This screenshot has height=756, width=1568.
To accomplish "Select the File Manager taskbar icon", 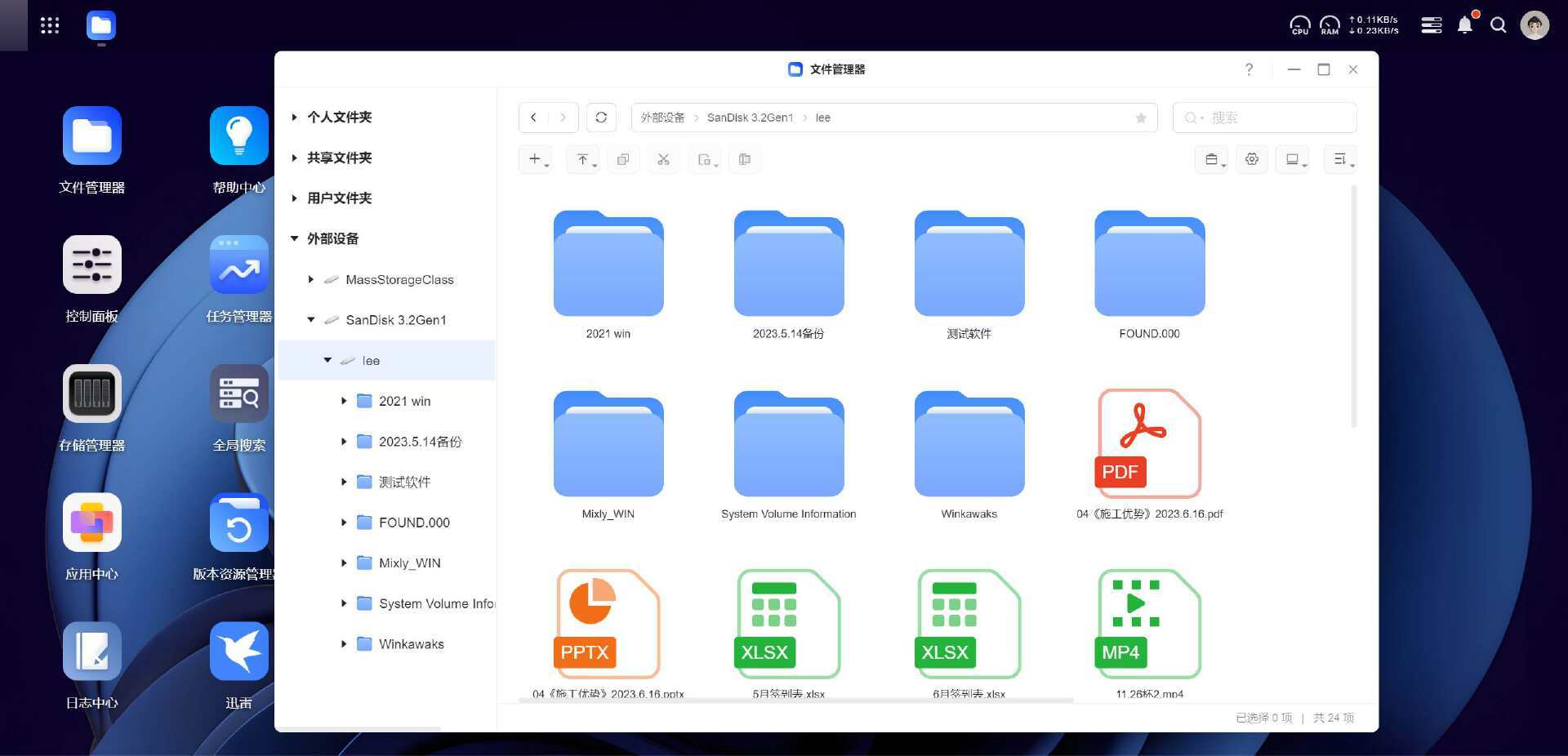I will pos(101,25).
